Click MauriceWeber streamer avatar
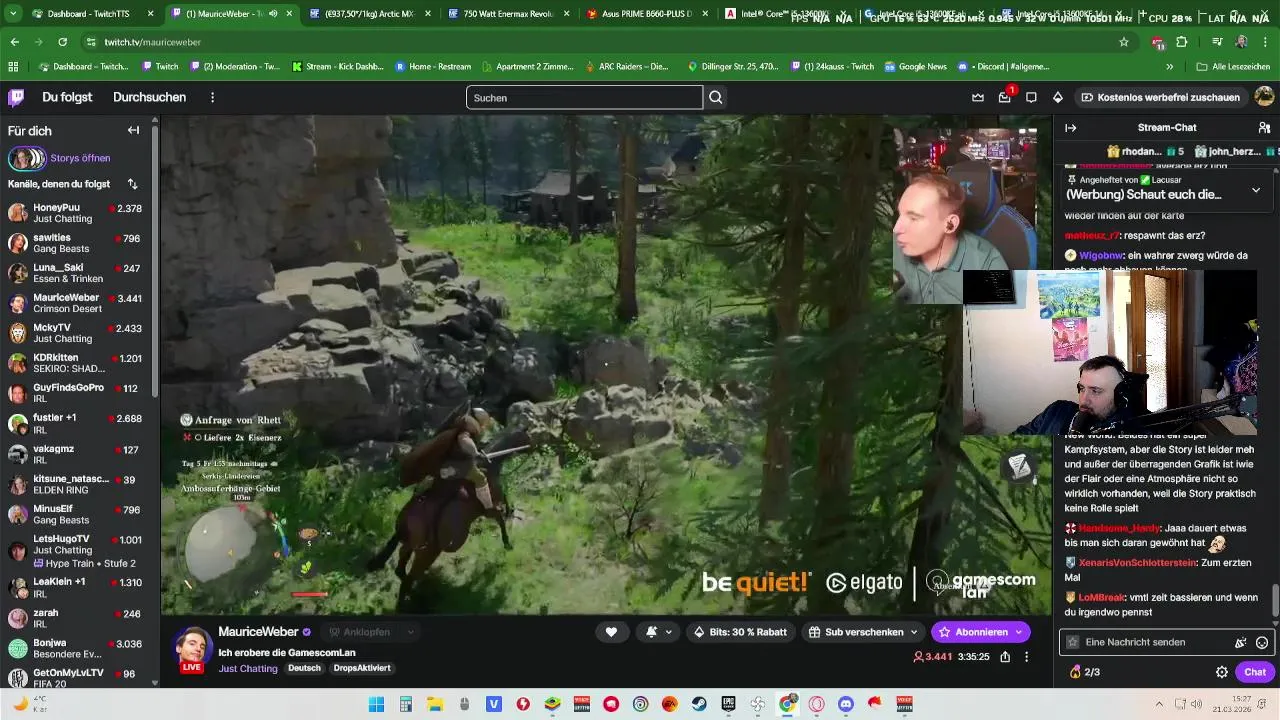 pyautogui.click(x=191, y=647)
